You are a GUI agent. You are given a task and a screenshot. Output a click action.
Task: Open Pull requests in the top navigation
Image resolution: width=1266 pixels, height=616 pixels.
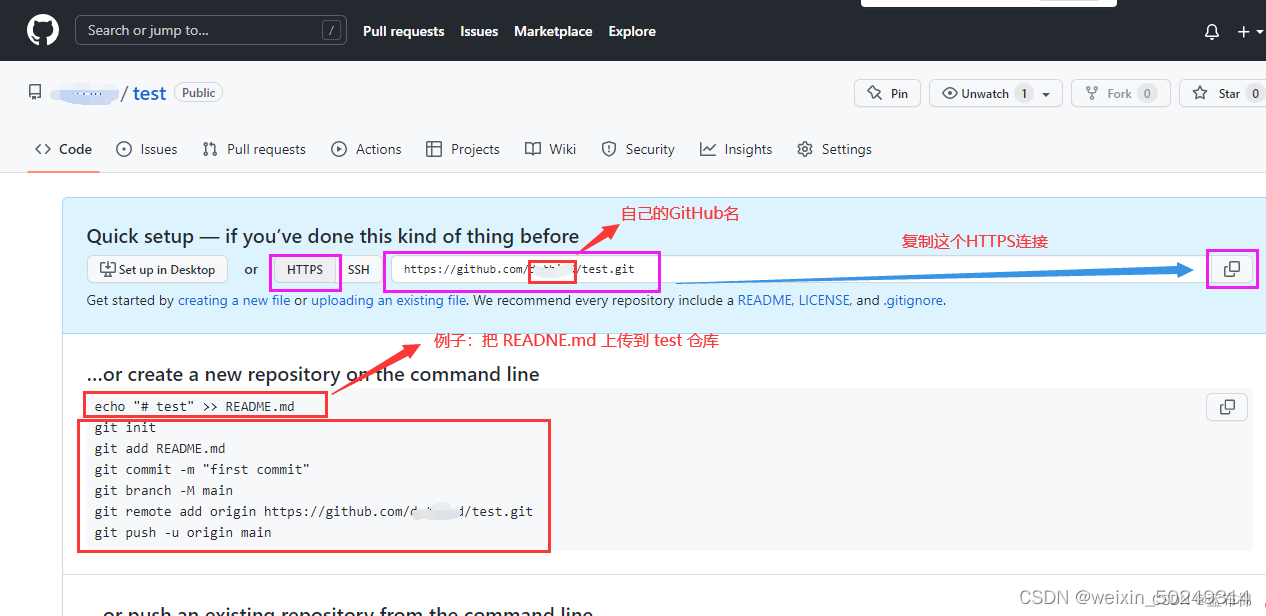pyautogui.click(x=403, y=31)
